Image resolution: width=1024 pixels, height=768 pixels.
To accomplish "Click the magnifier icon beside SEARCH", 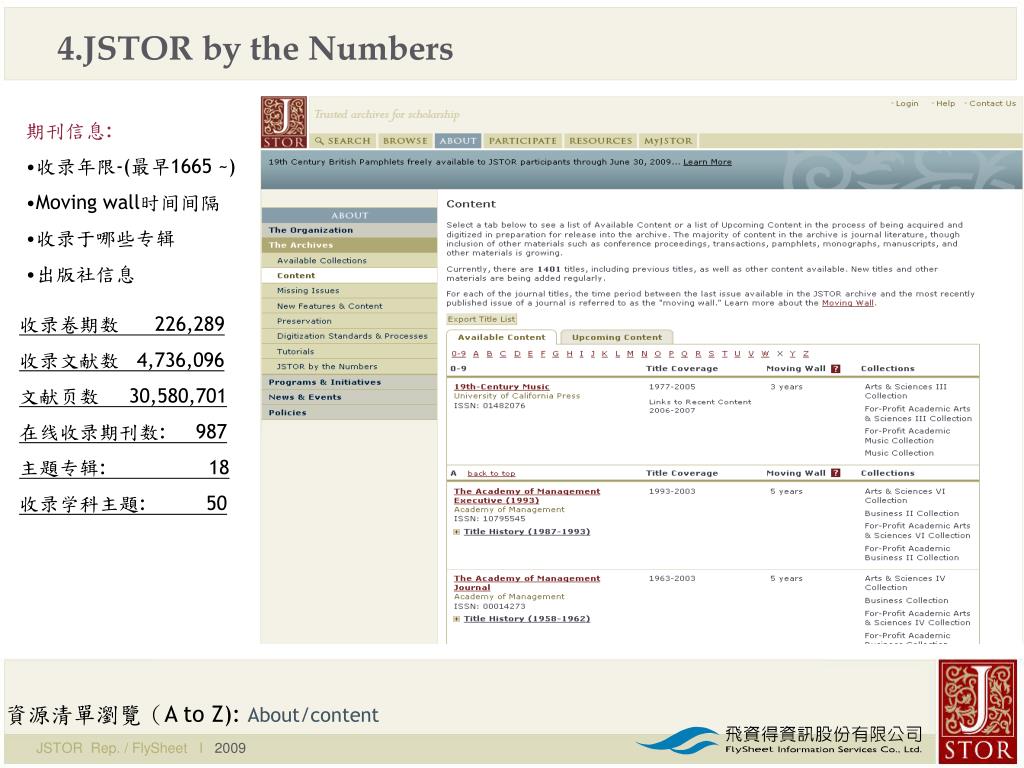I will coord(319,141).
